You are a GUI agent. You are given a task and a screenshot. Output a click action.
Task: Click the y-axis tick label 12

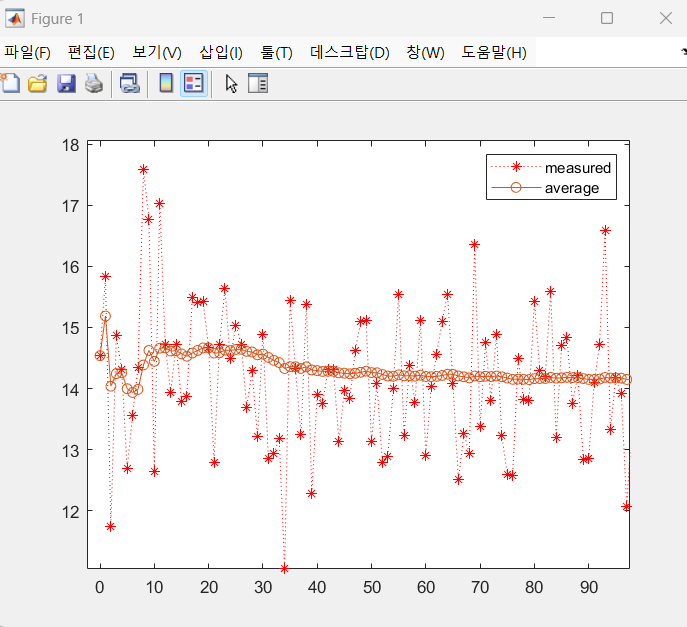click(x=71, y=512)
